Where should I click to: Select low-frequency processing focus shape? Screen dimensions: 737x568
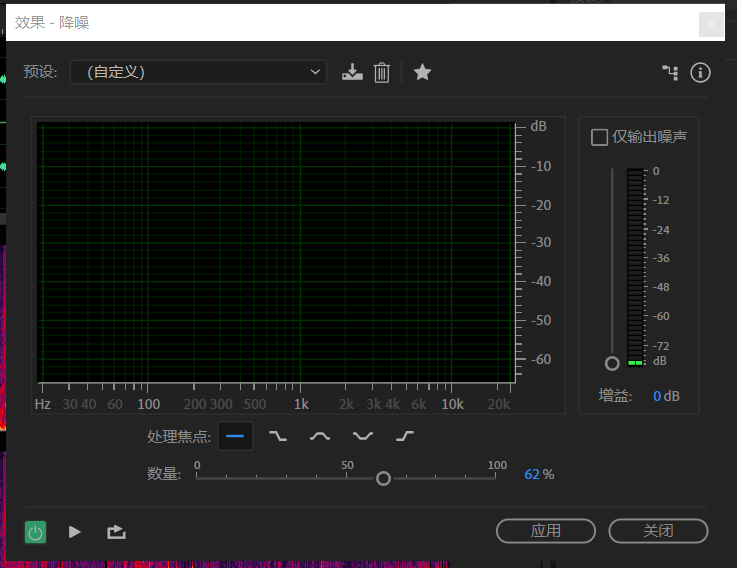pos(278,436)
